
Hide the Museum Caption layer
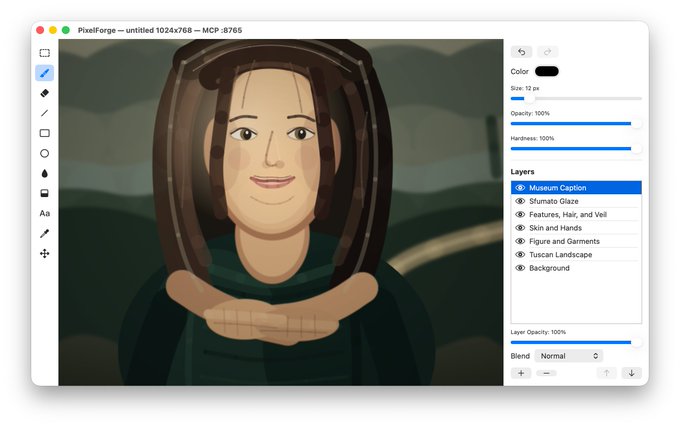click(x=520, y=188)
